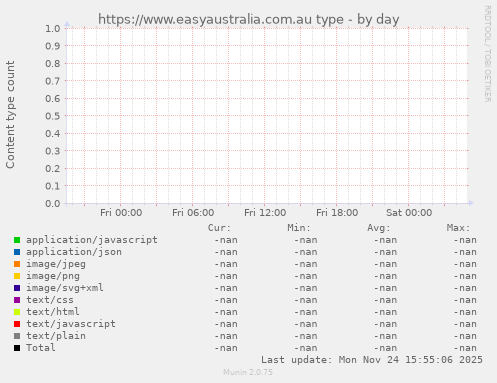Click the lime text/html legend swatch
This screenshot has width=497, height=383.
[x=17, y=312]
